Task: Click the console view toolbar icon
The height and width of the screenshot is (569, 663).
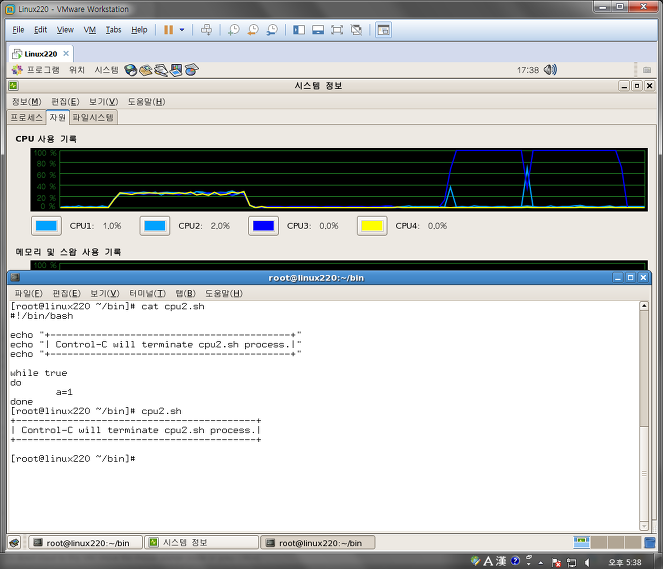Action: click(x=384, y=30)
